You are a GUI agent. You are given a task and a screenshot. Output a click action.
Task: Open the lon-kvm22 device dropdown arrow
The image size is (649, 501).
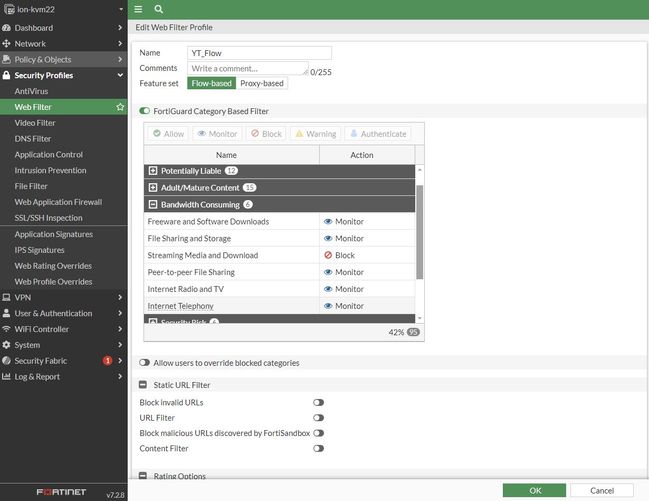click(121, 9)
